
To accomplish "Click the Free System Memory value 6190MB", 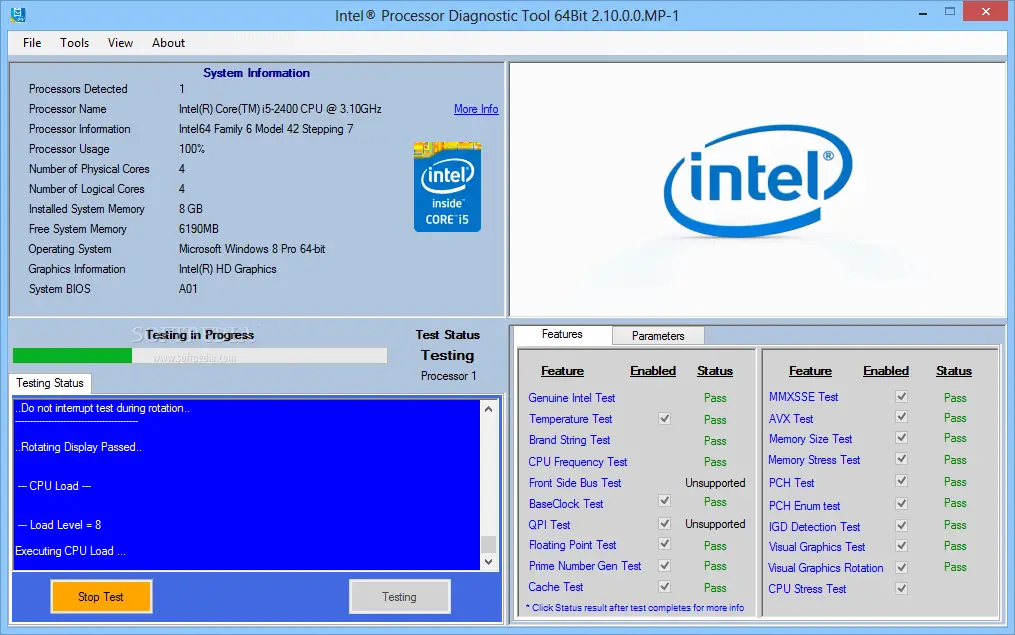I will 199,229.
